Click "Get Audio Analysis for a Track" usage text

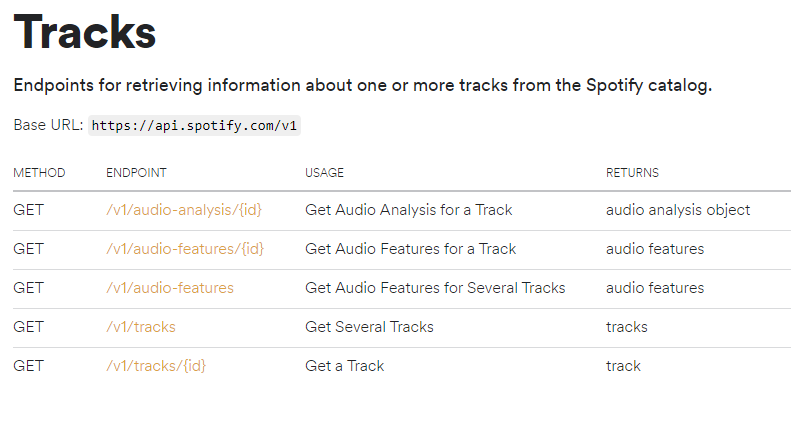point(408,210)
